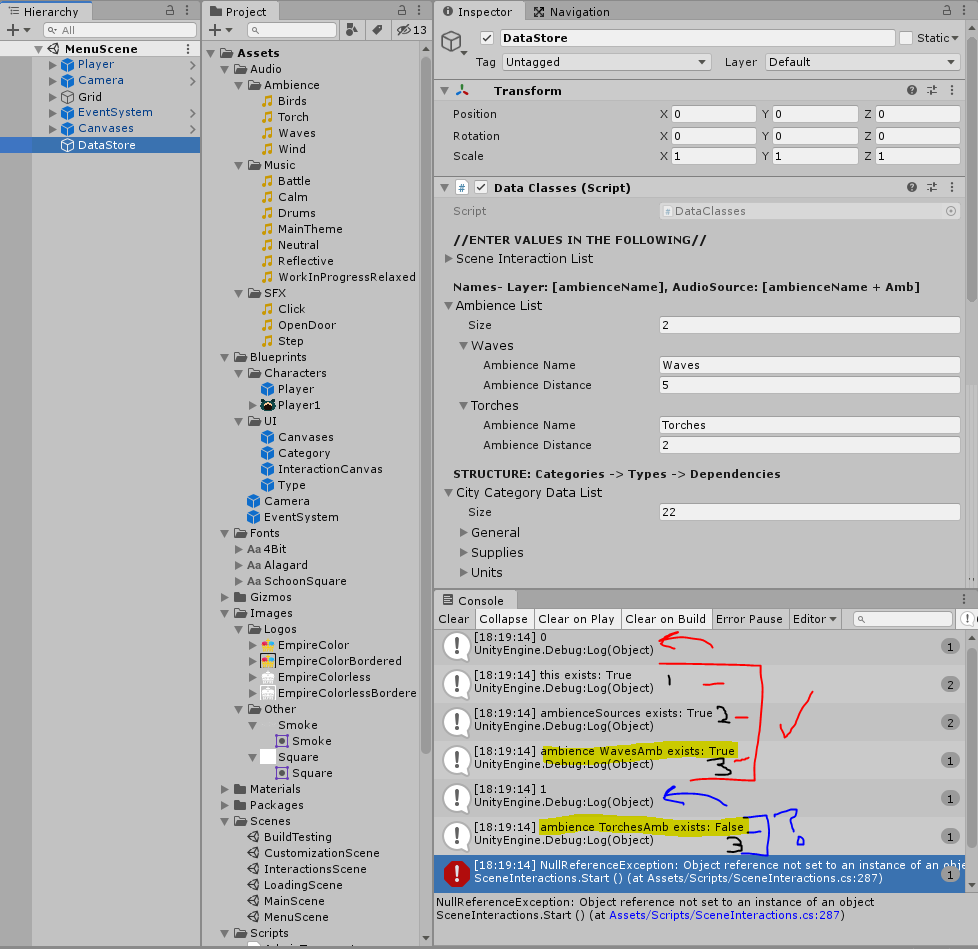Click the DataClasses script object picker
Viewport: 978px width, 949px height.
click(951, 211)
